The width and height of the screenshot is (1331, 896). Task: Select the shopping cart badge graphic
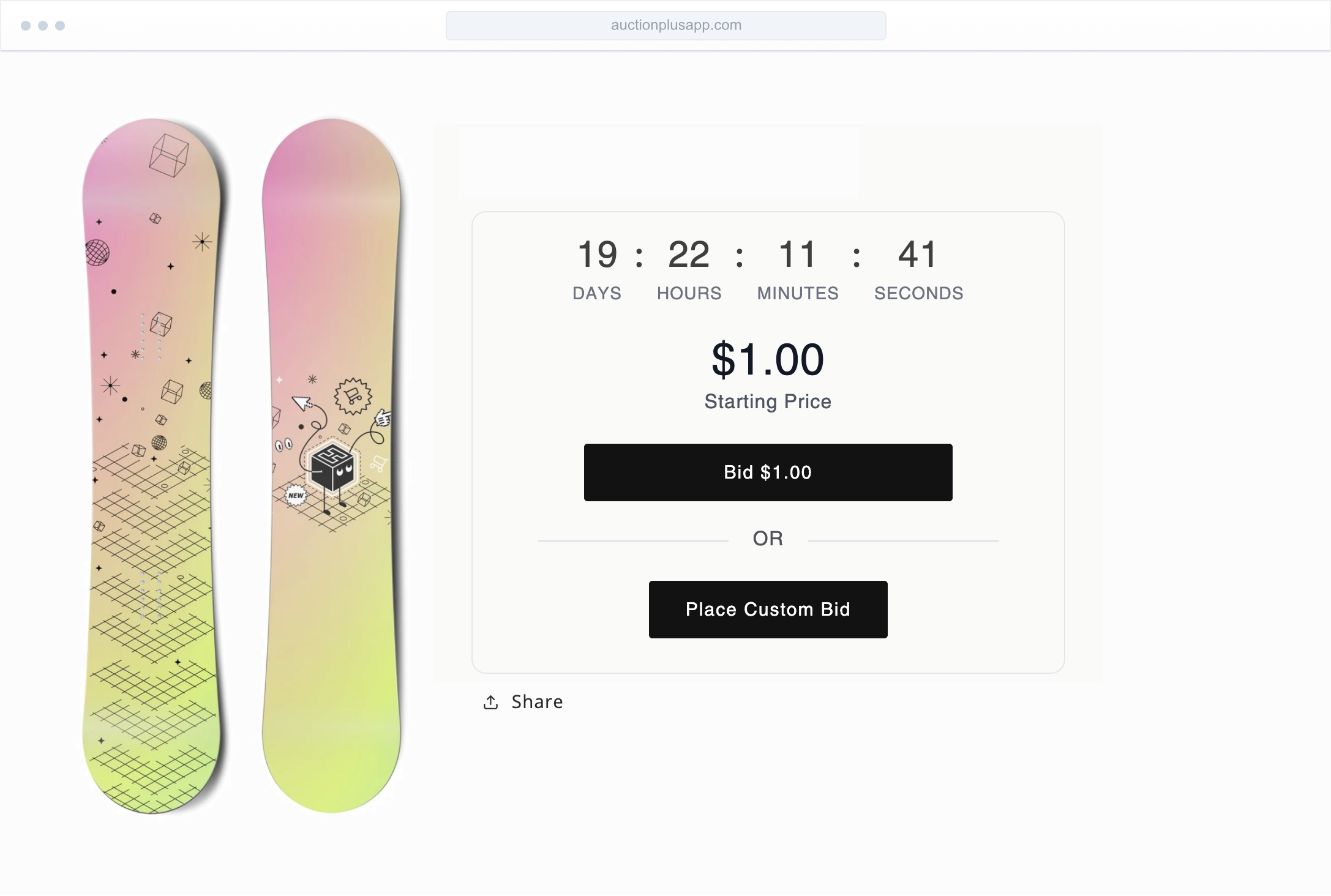[353, 396]
